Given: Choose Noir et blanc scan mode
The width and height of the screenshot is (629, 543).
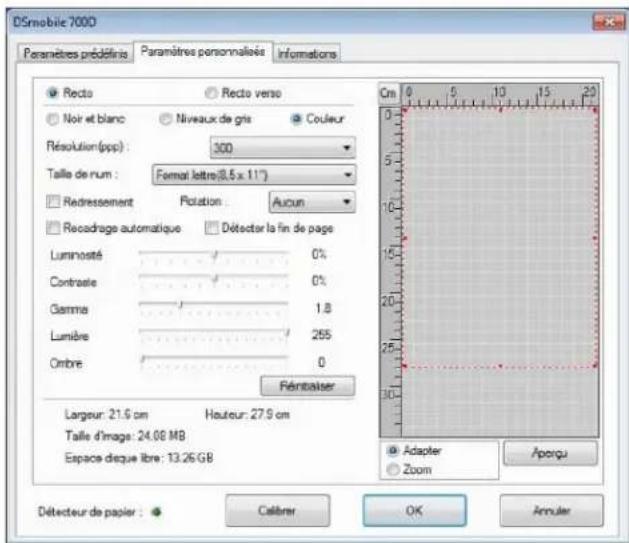Looking at the screenshot, I should pyautogui.click(x=53, y=119).
